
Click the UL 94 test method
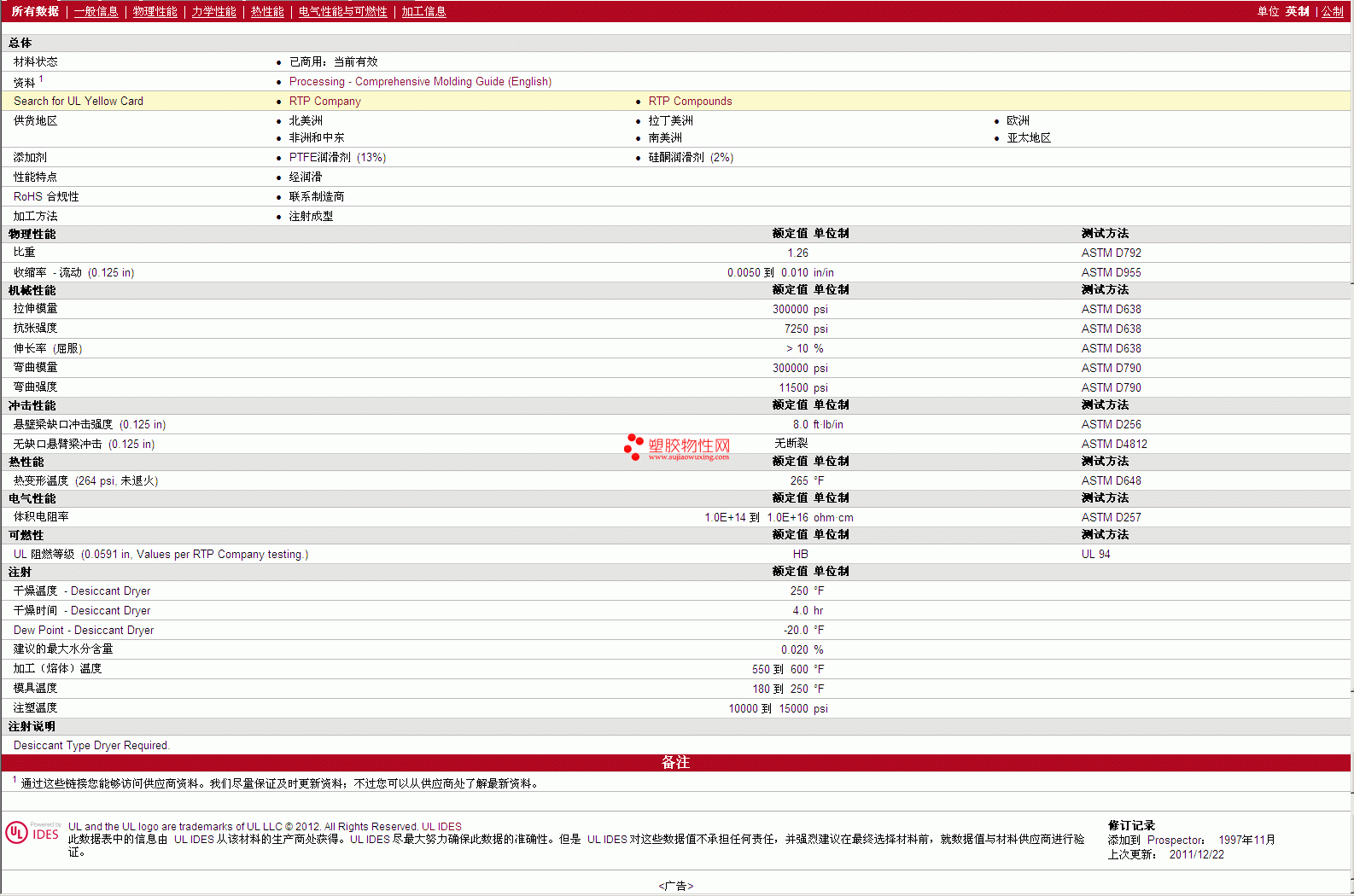[x=1095, y=554]
